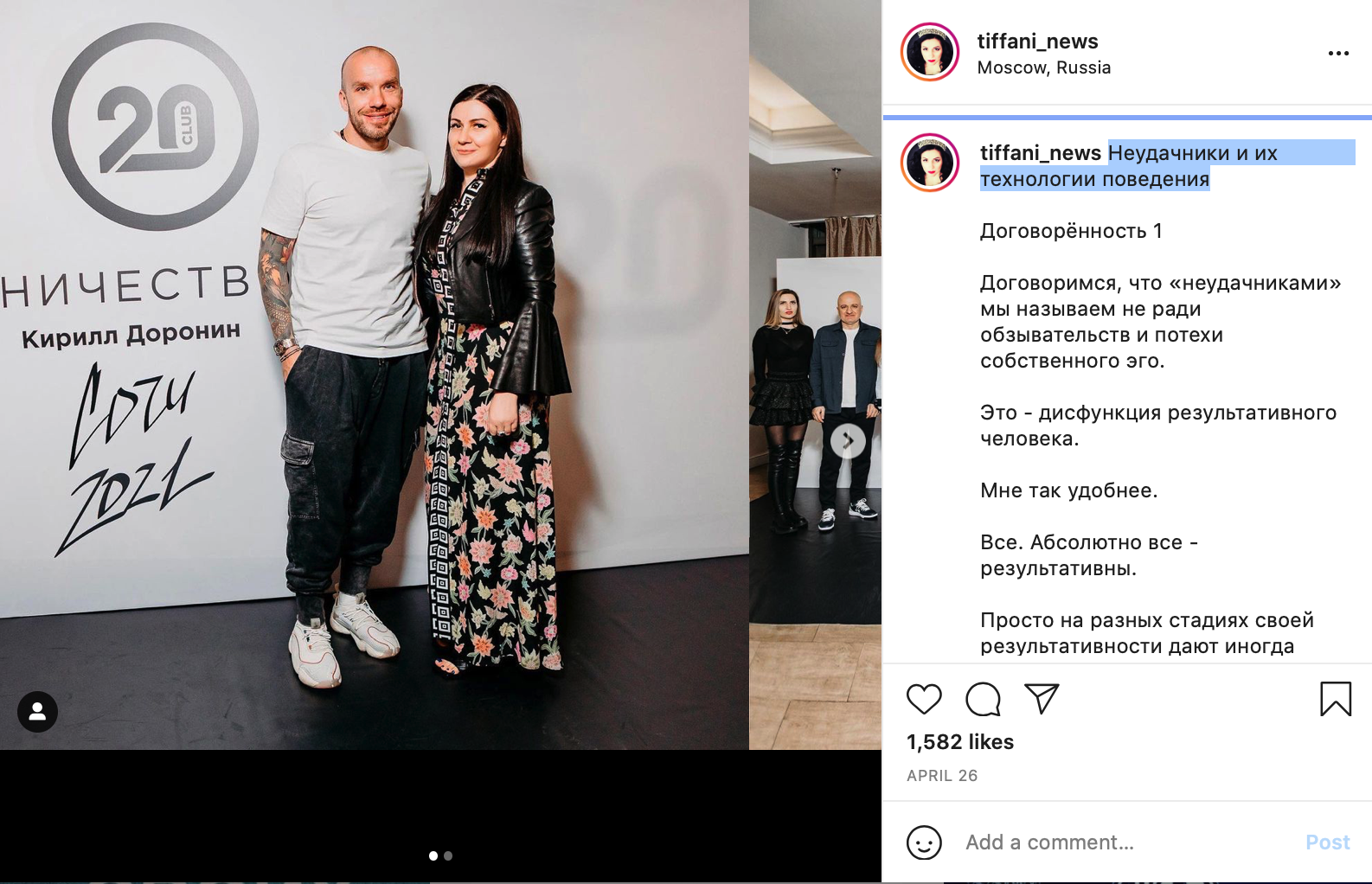Image resolution: width=1372 pixels, height=884 pixels.
Task: Open the Moscow, Russia location link
Action: click(1043, 67)
